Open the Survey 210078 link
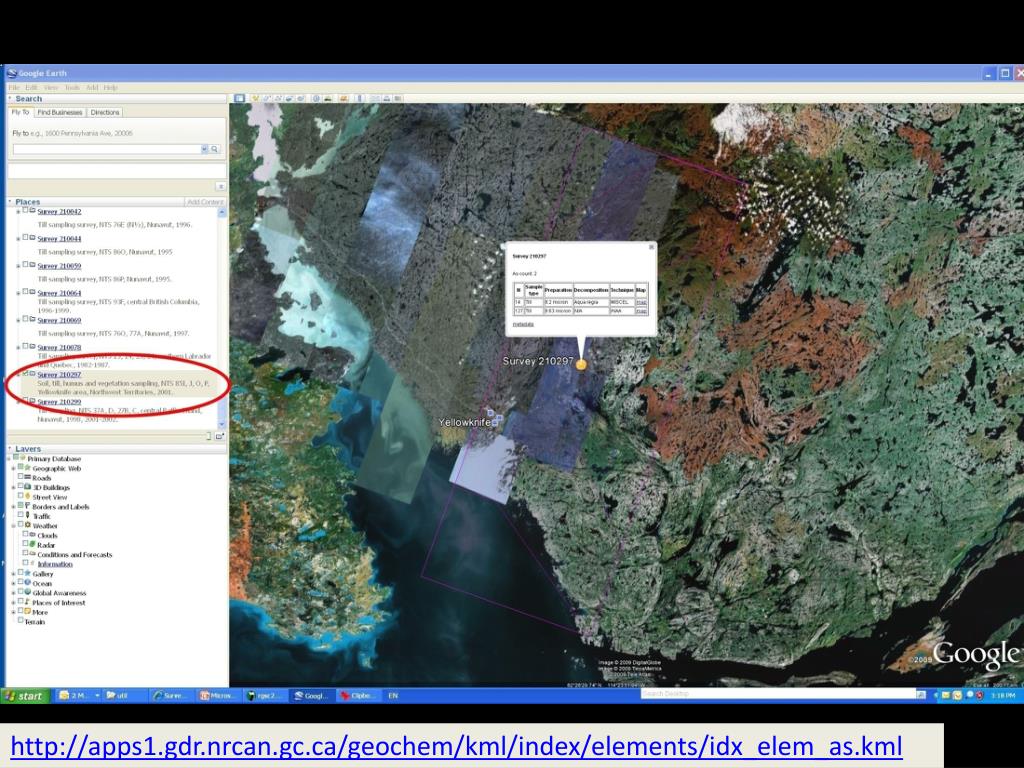Image resolution: width=1024 pixels, height=768 pixels. pyautogui.click(x=59, y=347)
